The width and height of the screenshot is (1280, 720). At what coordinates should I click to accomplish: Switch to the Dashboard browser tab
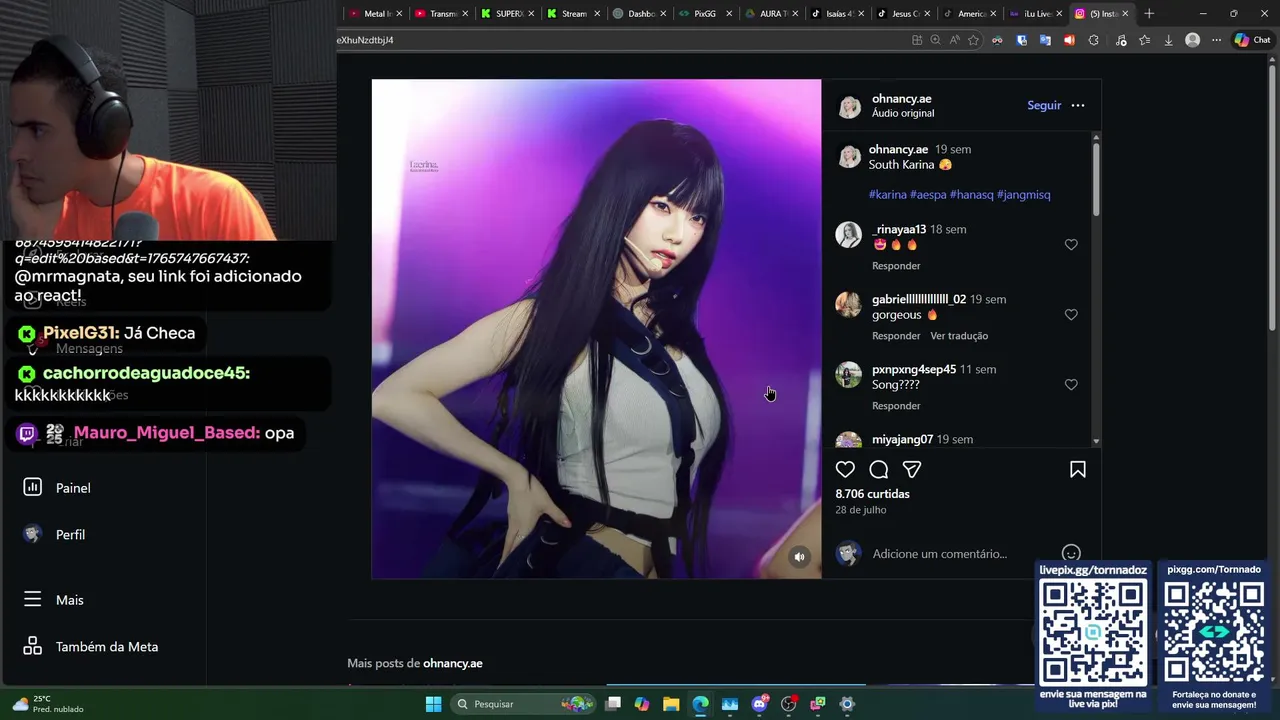point(639,13)
